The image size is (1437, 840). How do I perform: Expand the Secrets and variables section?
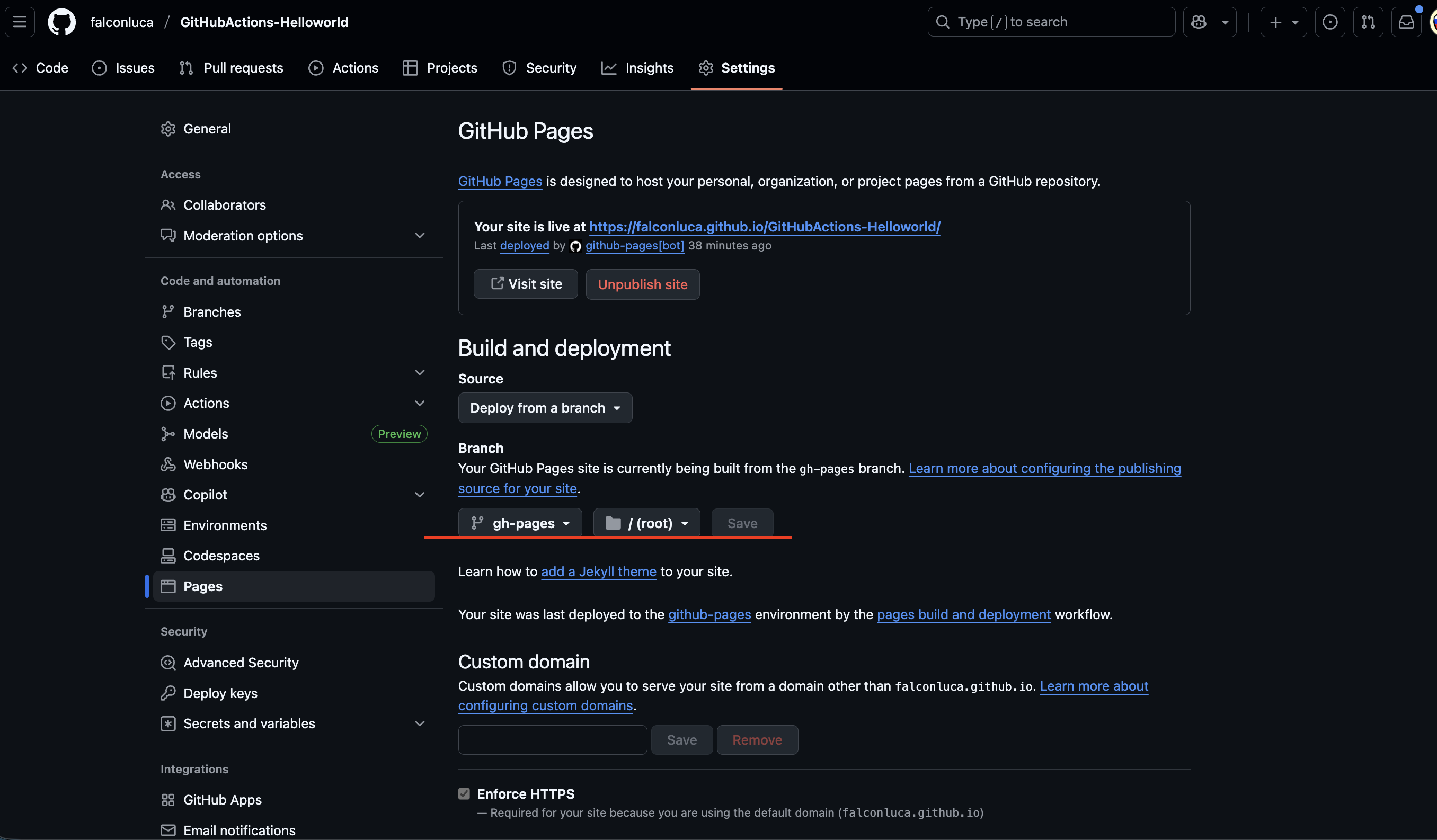420,723
